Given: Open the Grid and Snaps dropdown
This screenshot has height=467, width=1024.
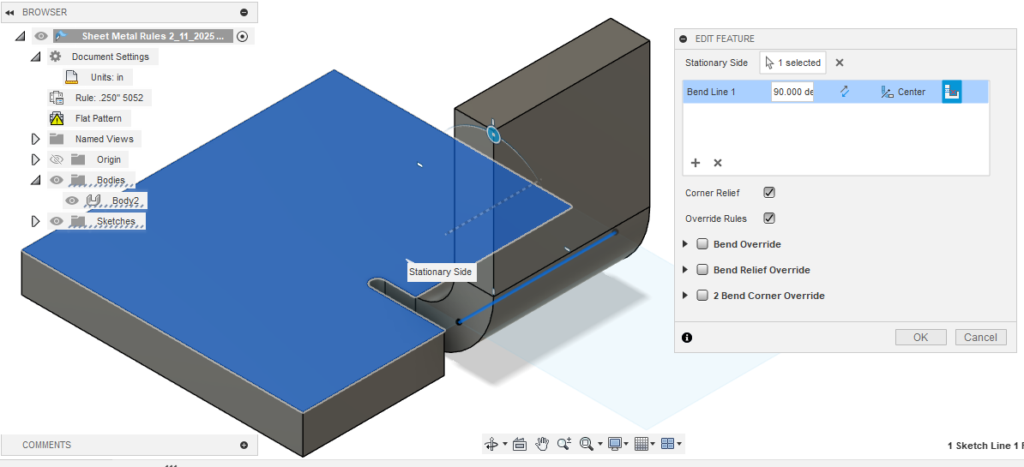Looking at the screenshot, I should tap(642, 444).
